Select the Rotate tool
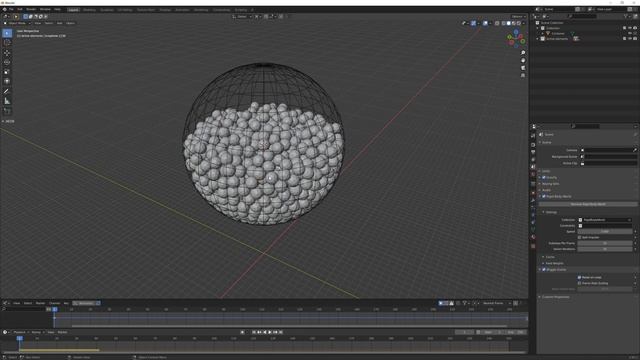640x360 pixels. (x=7, y=62)
